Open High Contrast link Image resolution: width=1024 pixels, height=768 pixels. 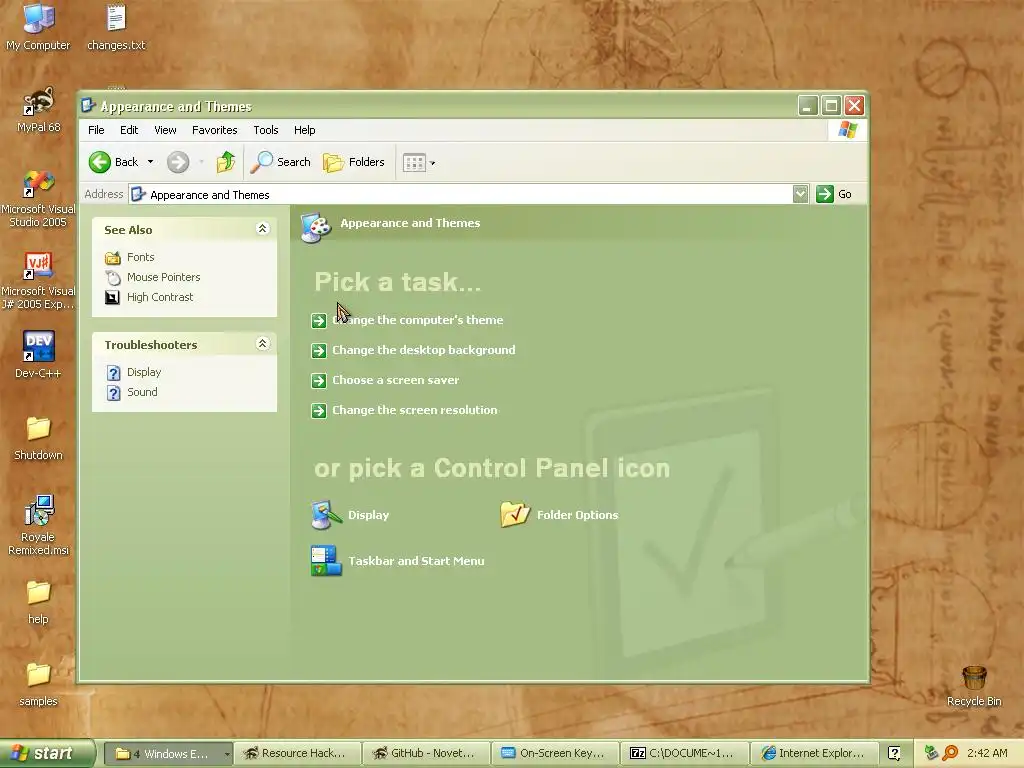(160, 297)
